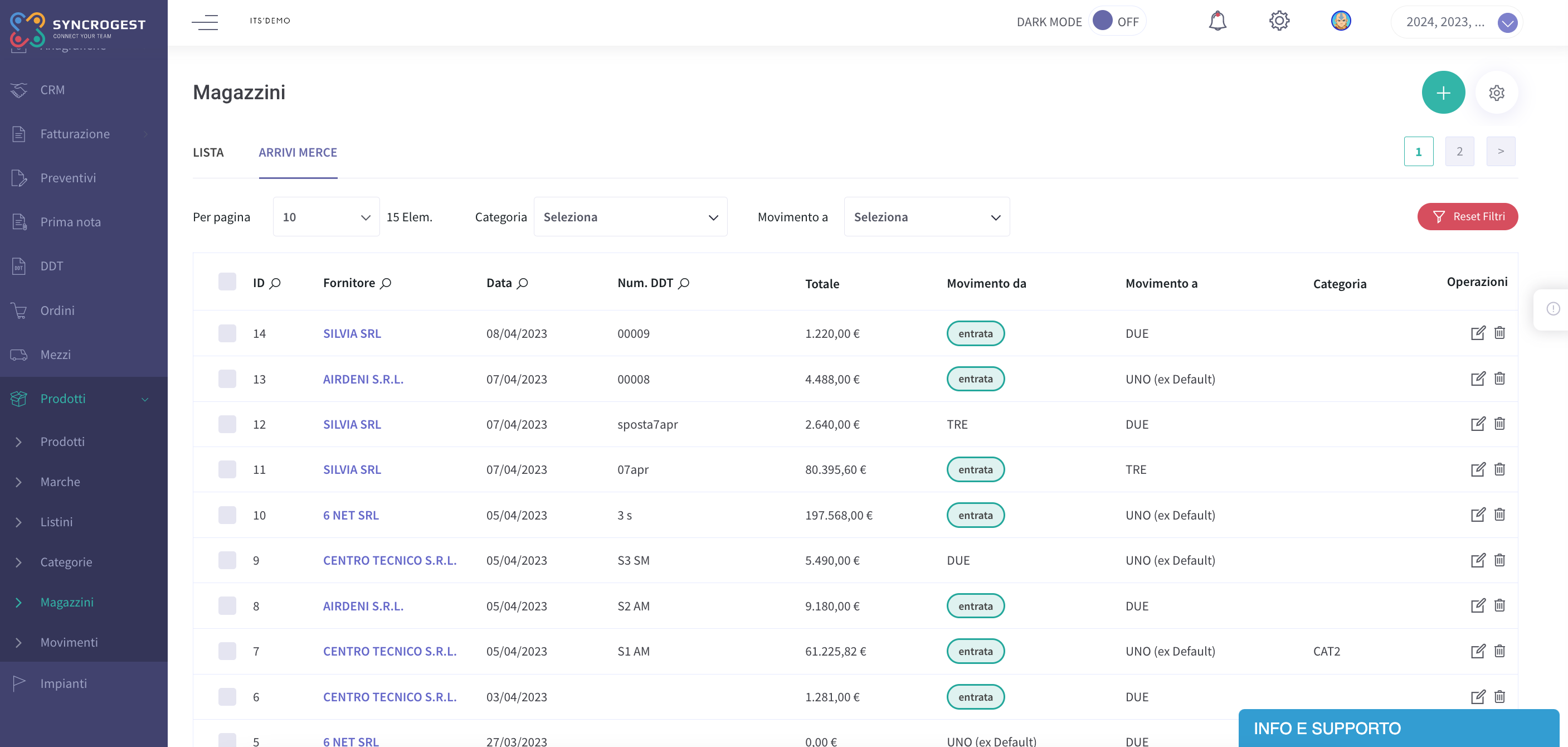The height and width of the screenshot is (747, 1568).
Task: Select checkbox for row ID 13
Action: tap(227, 379)
